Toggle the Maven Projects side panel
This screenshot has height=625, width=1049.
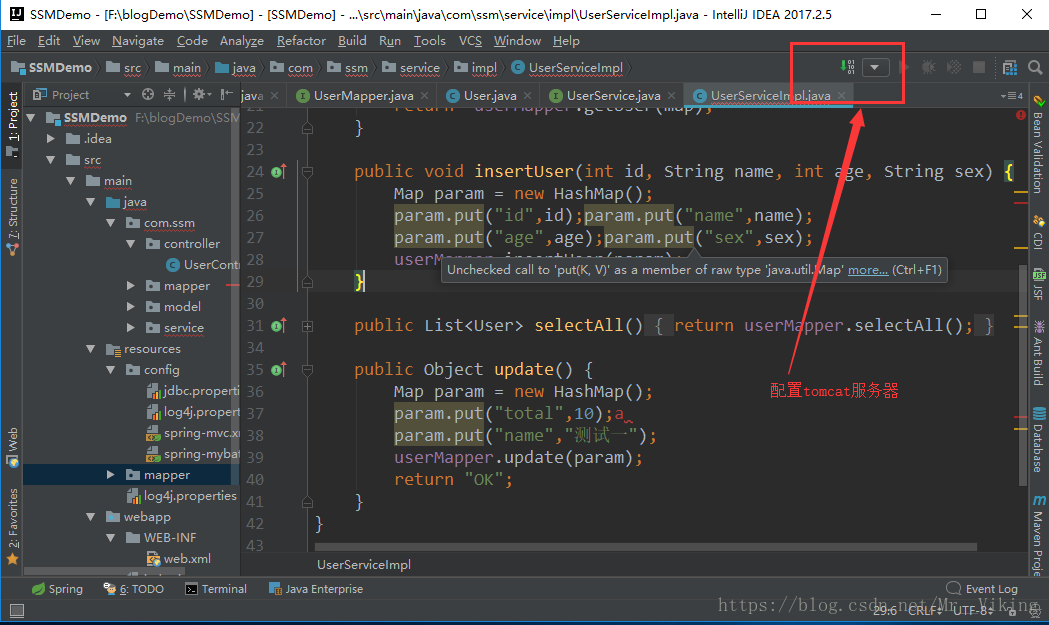(1038, 535)
